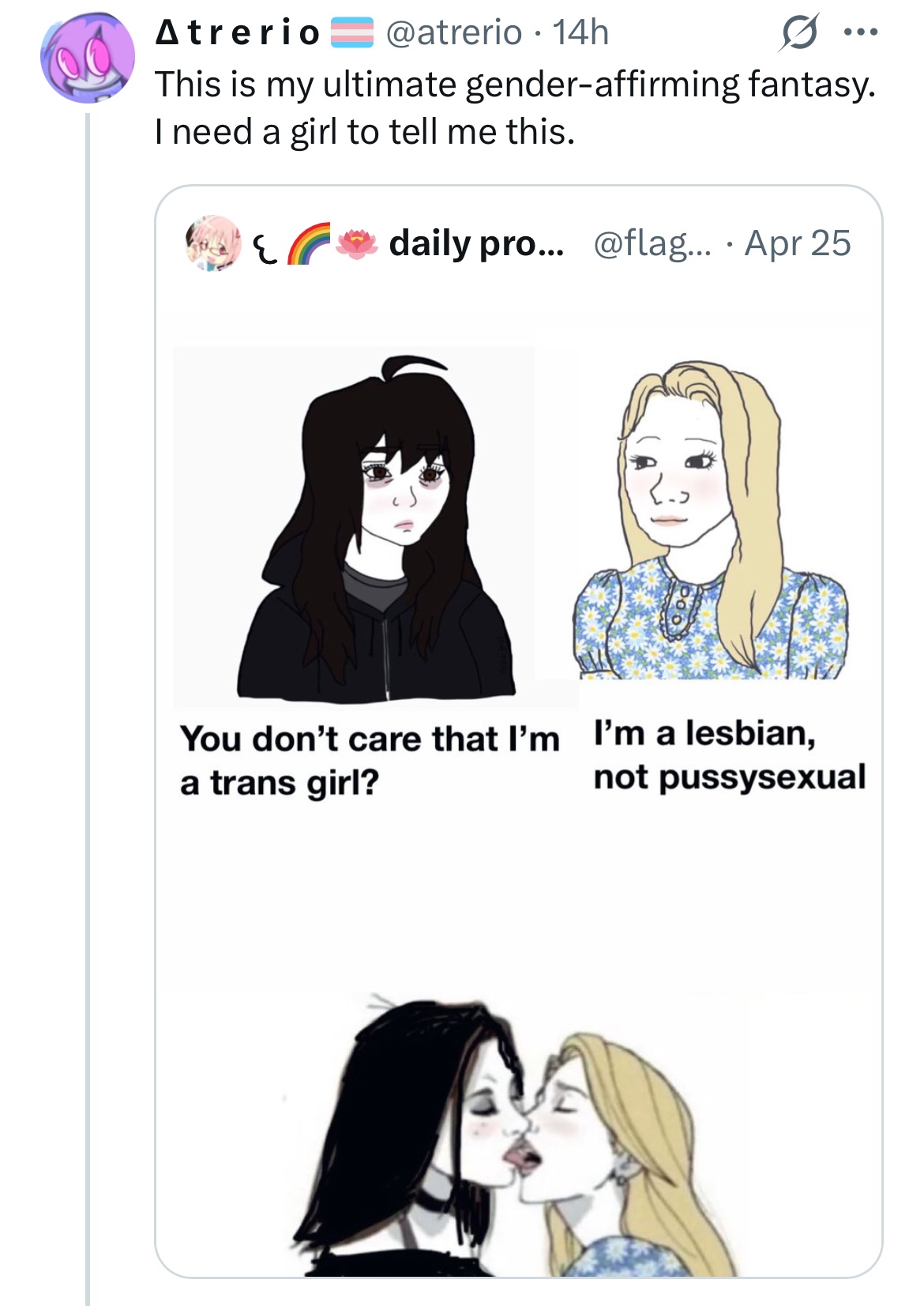Open the quoted tweet's pink-haired avatar
924x1306 pixels.
[213, 243]
